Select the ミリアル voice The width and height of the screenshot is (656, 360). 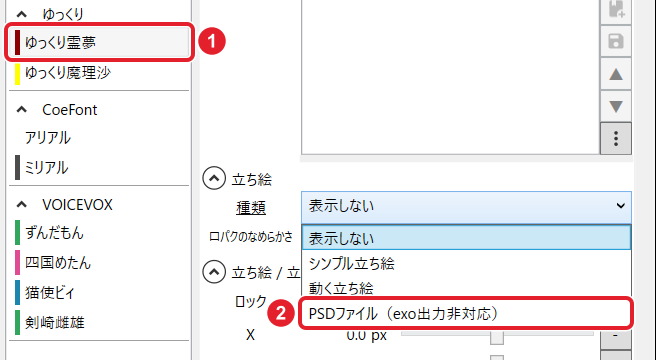coord(99,167)
